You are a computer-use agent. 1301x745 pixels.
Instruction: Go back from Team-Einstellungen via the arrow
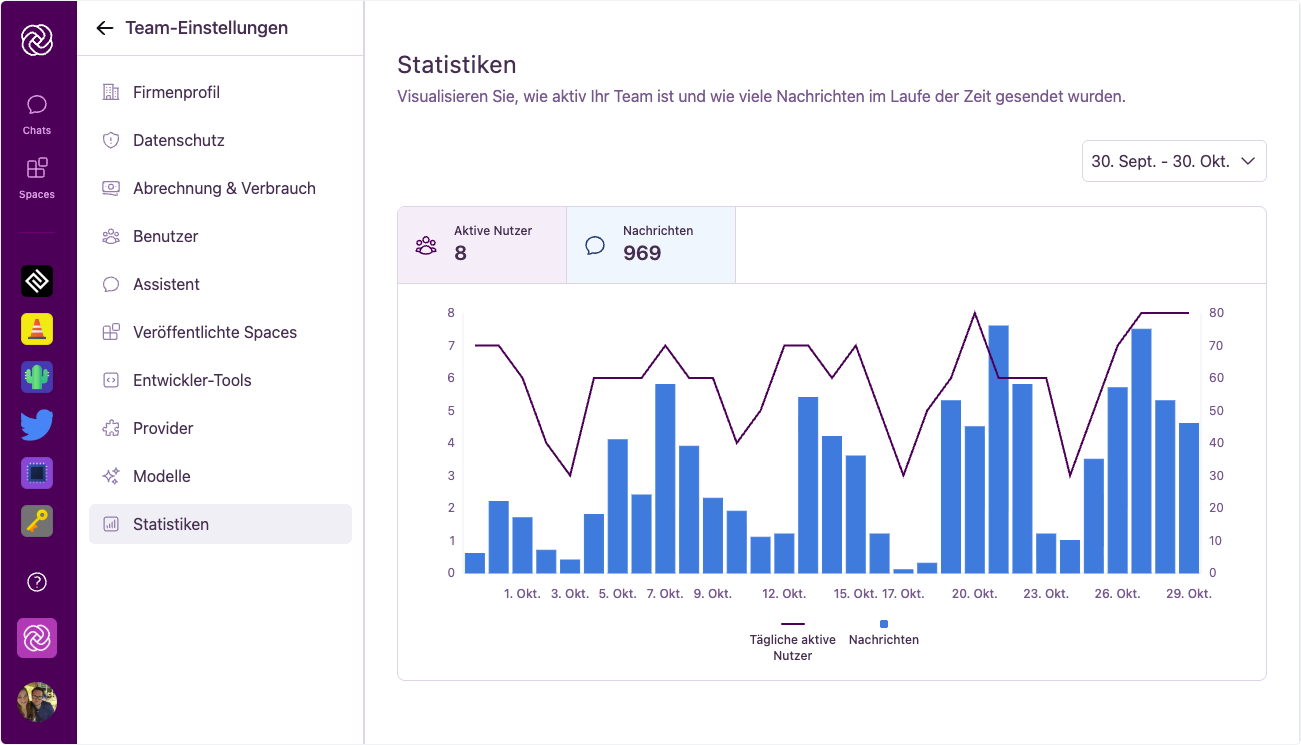pos(105,28)
